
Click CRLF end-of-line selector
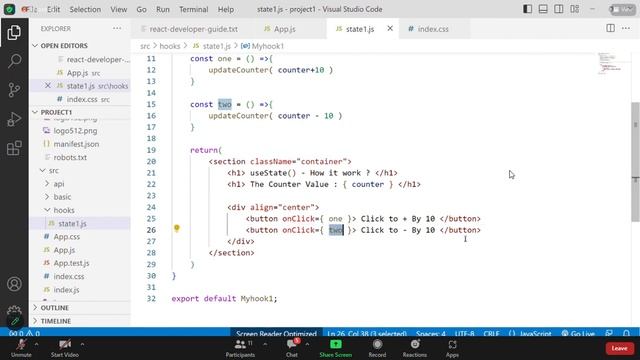click(x=491, y=333)
